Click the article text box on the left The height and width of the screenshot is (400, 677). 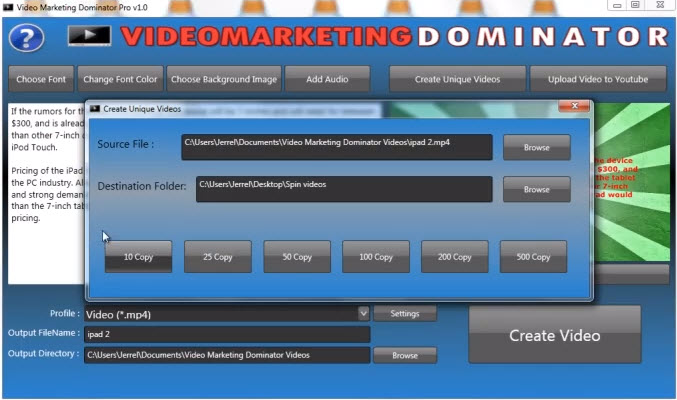pos(47,194)
